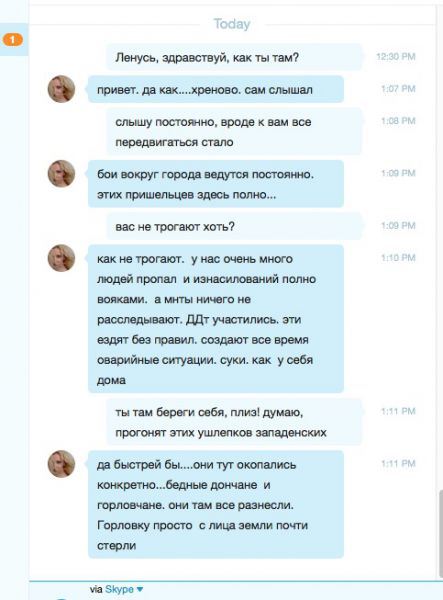Select the 'вас не трогают хоть?' message bubble
443x600 pixels.
[x=234, y=226]
